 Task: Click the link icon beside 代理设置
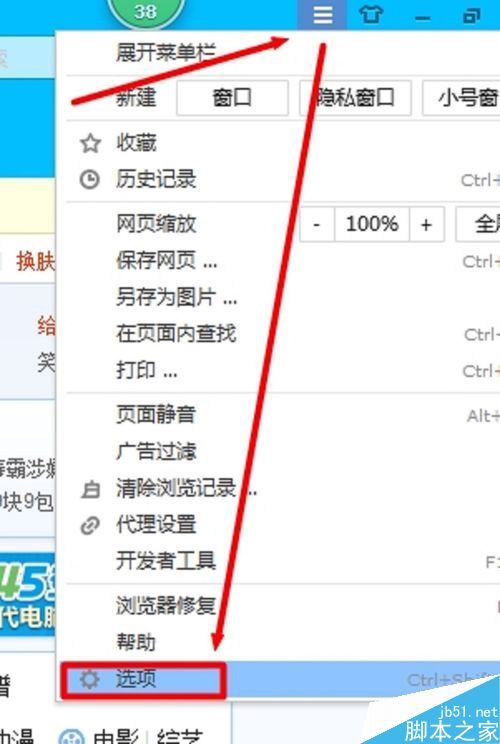click(90, 525)
